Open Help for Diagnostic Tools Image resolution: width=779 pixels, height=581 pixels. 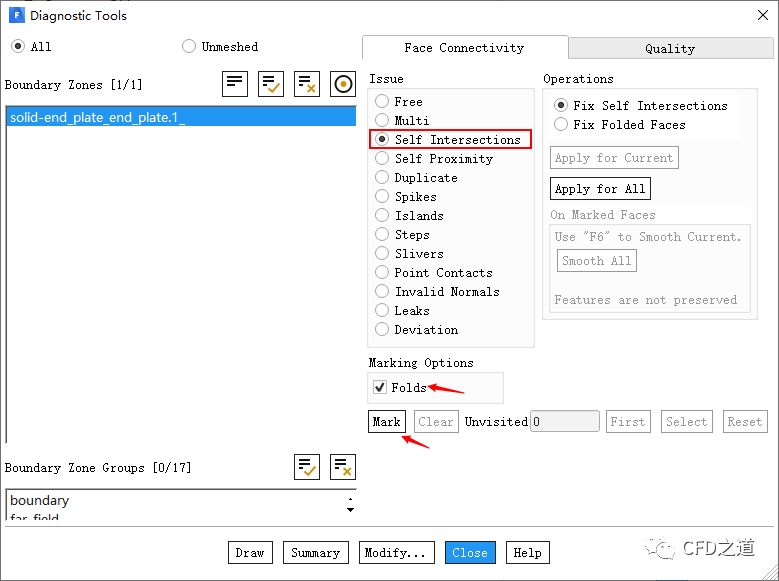(528, 553)
